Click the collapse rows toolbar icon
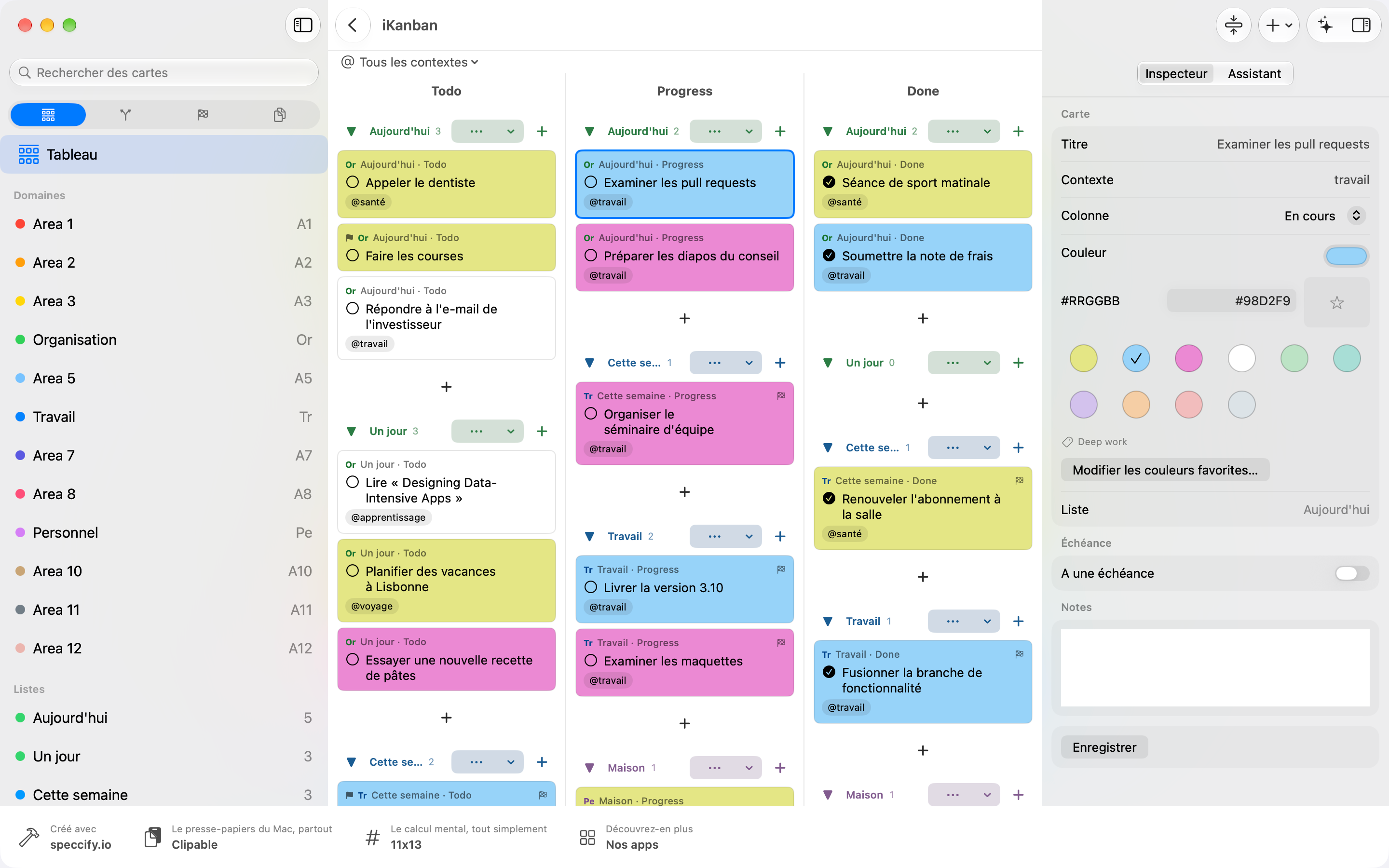 click(x=1233, y=25)
